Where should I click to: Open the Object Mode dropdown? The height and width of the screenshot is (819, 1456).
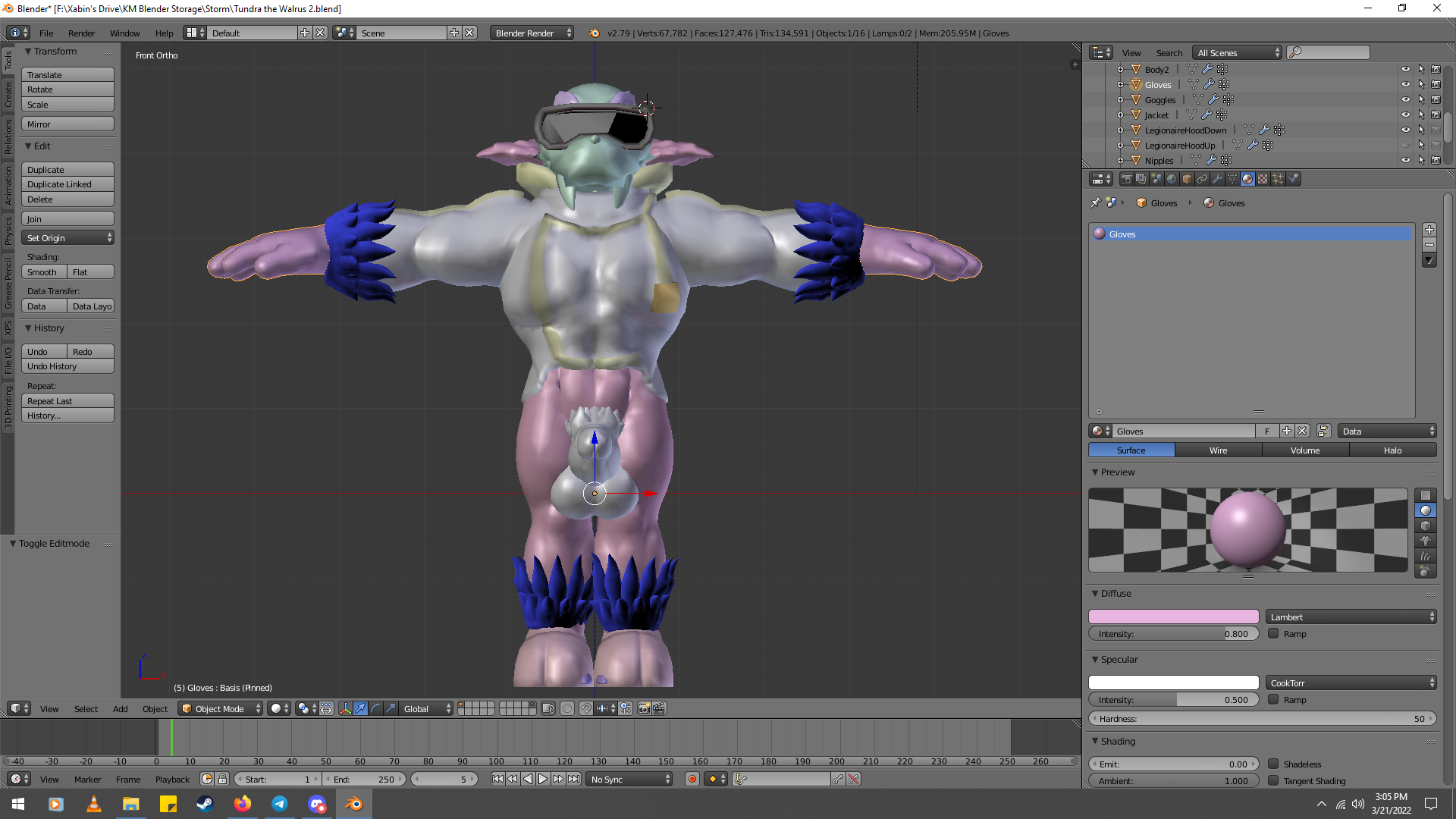(221, 708)
